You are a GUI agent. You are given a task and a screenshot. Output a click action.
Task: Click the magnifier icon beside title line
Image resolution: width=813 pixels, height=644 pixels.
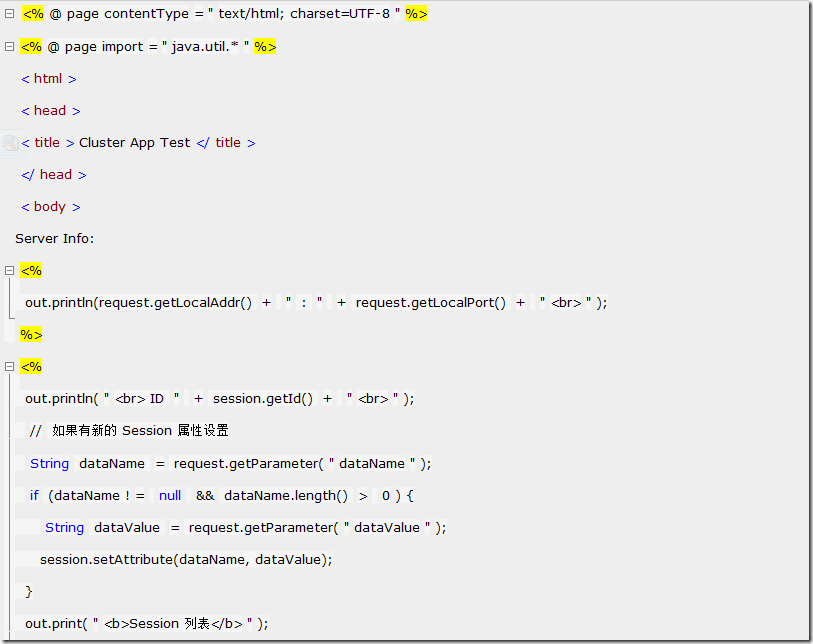(10, 143)
